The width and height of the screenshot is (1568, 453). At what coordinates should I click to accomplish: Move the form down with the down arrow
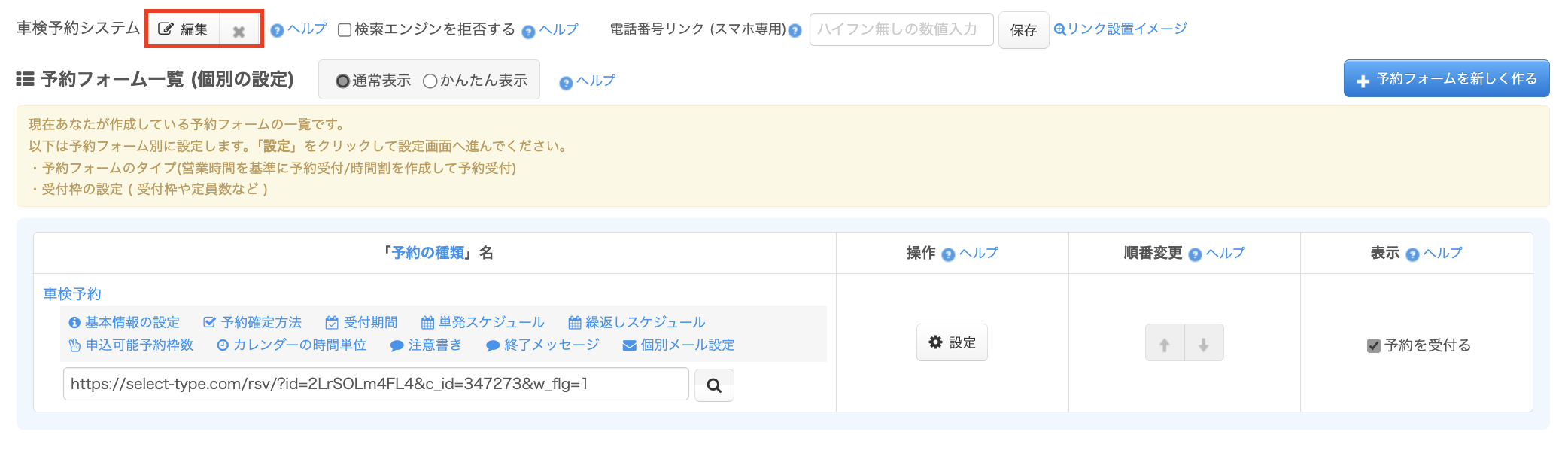1204,344
